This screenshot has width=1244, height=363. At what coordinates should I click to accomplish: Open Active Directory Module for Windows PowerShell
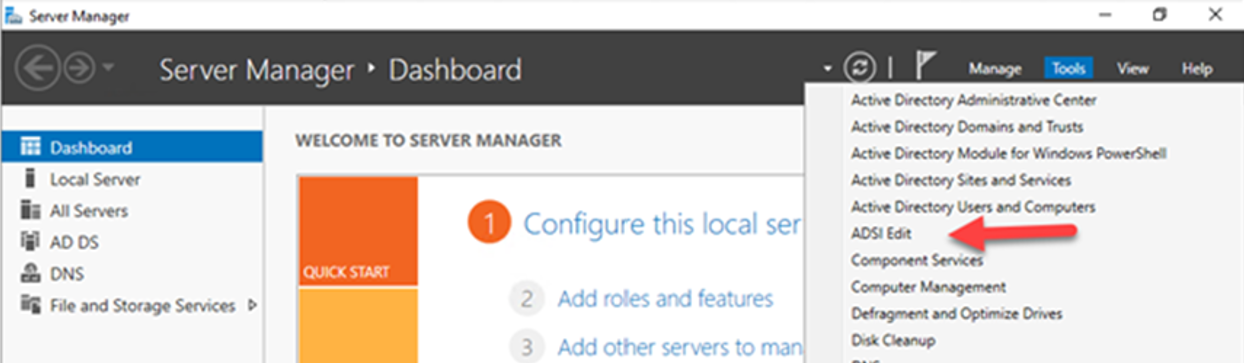click(1008, 153)
